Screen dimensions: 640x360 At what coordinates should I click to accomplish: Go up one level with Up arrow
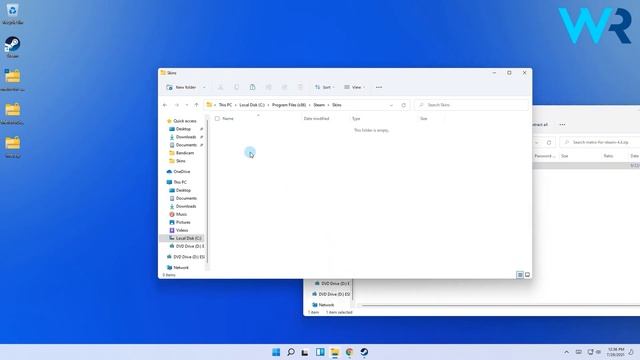pyautogui.click(x=196, y=105)
